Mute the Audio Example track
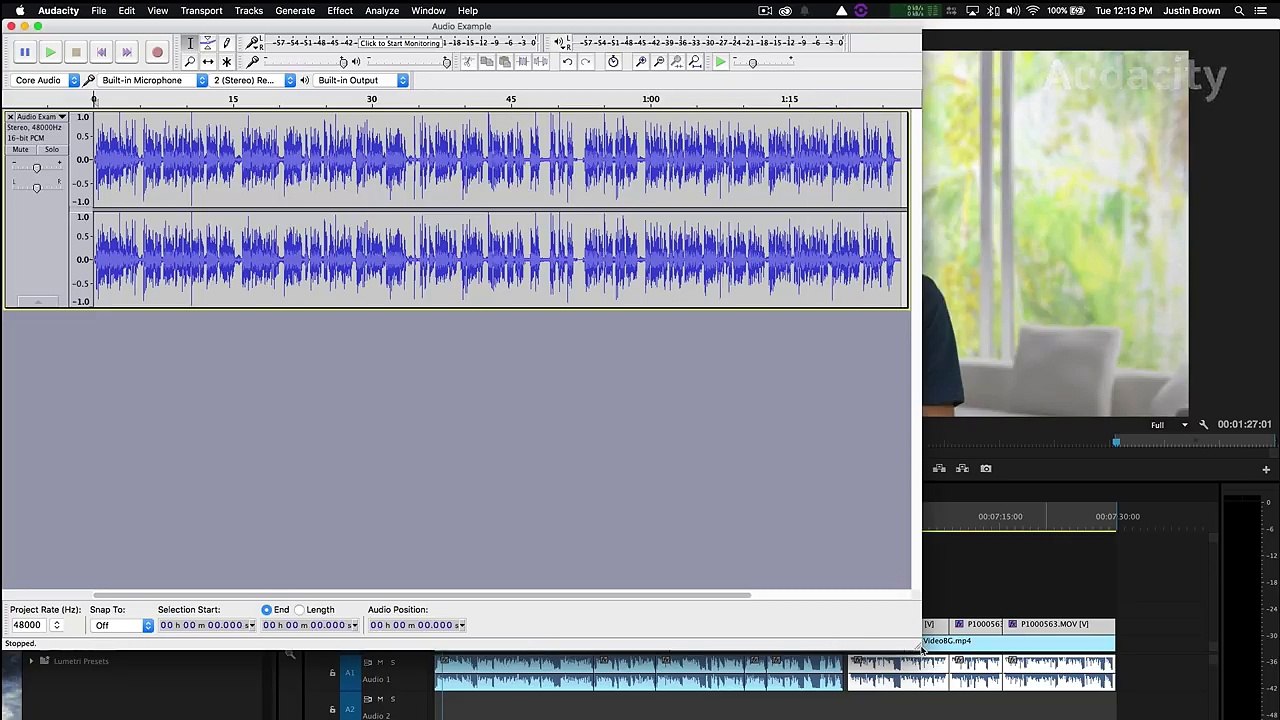1280x720 pixels. pyautogui.click(x=21, y=149)
